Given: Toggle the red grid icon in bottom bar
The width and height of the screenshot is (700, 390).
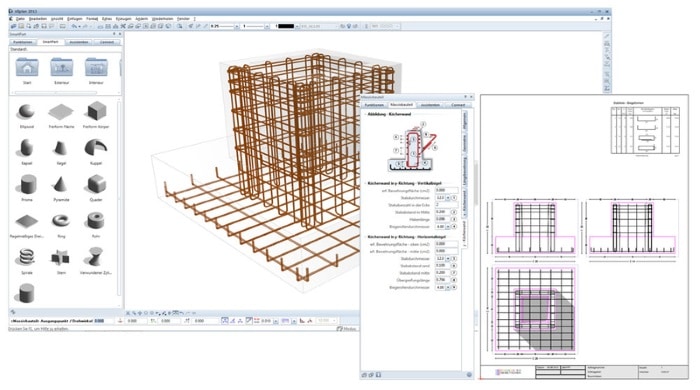Looking at the screenshot, I should click(x=258, y=320).
